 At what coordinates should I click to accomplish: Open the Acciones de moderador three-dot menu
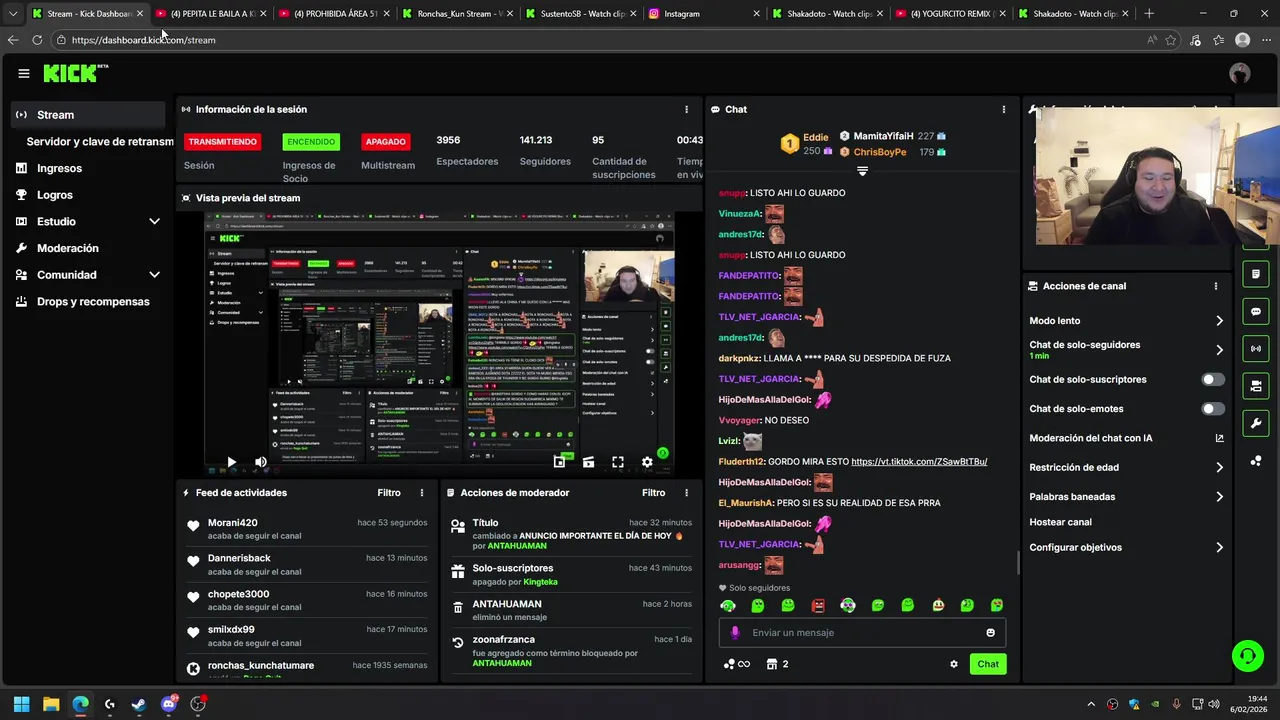pos(686,493)
